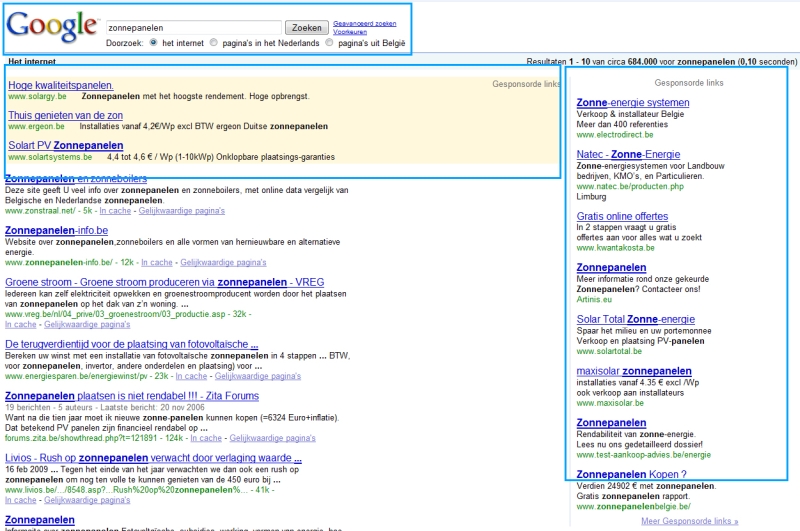This screenshot has height=531, width=800.
Task: Open 'Gelijkwaardige pagina's' for energiesparen.be result
Action: [x=258, y=376]
